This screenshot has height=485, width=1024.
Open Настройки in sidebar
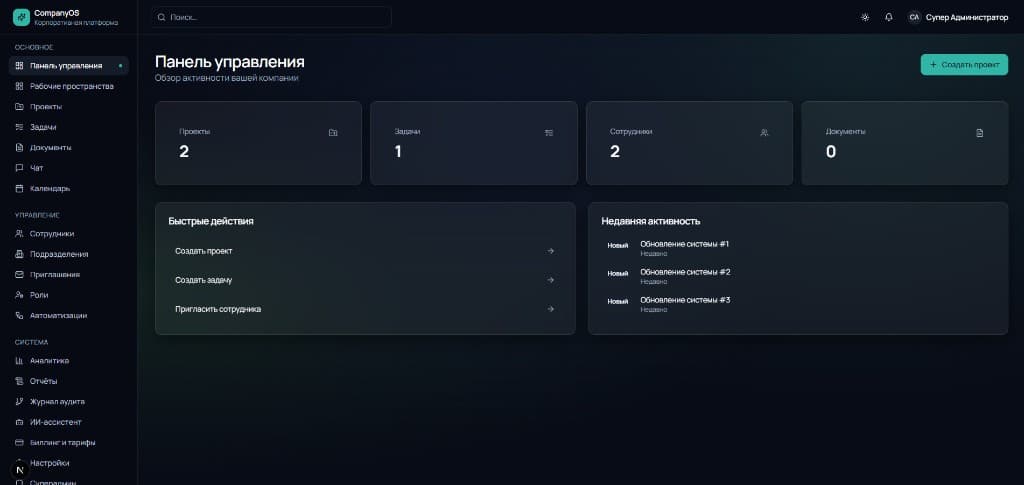point(69,463)
